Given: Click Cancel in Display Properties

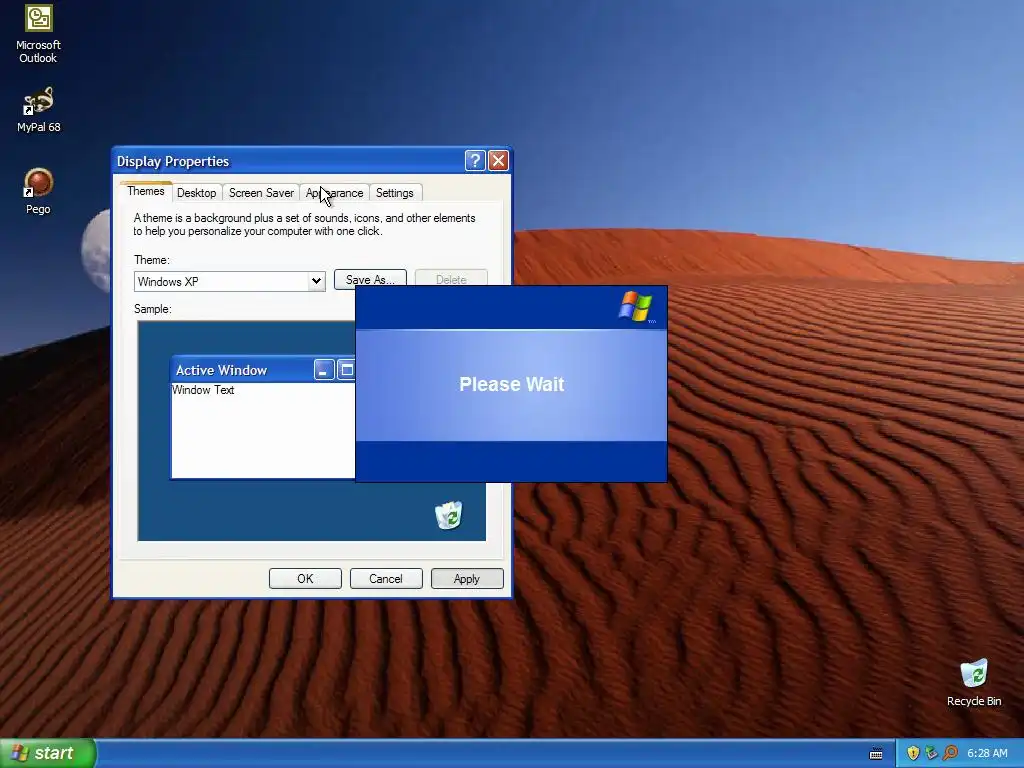Looking at the screenshot, I should point(386,579).
